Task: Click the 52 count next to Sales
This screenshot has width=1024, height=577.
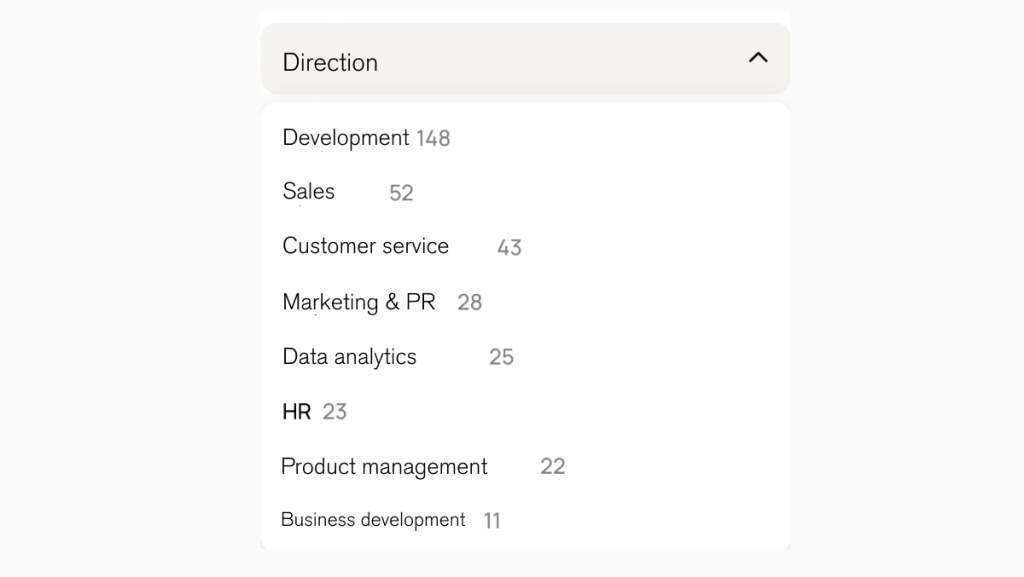Action: click(x=401, y=193)
